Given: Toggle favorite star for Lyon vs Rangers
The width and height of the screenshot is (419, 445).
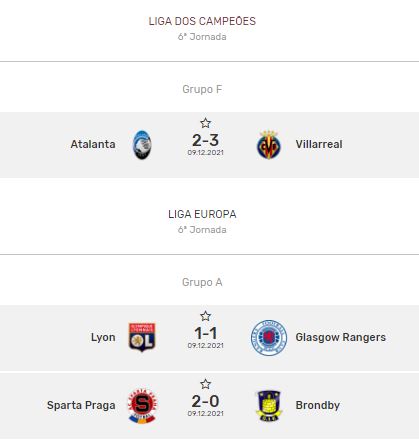Looking at the screenshot, I should tap(205, 316).
